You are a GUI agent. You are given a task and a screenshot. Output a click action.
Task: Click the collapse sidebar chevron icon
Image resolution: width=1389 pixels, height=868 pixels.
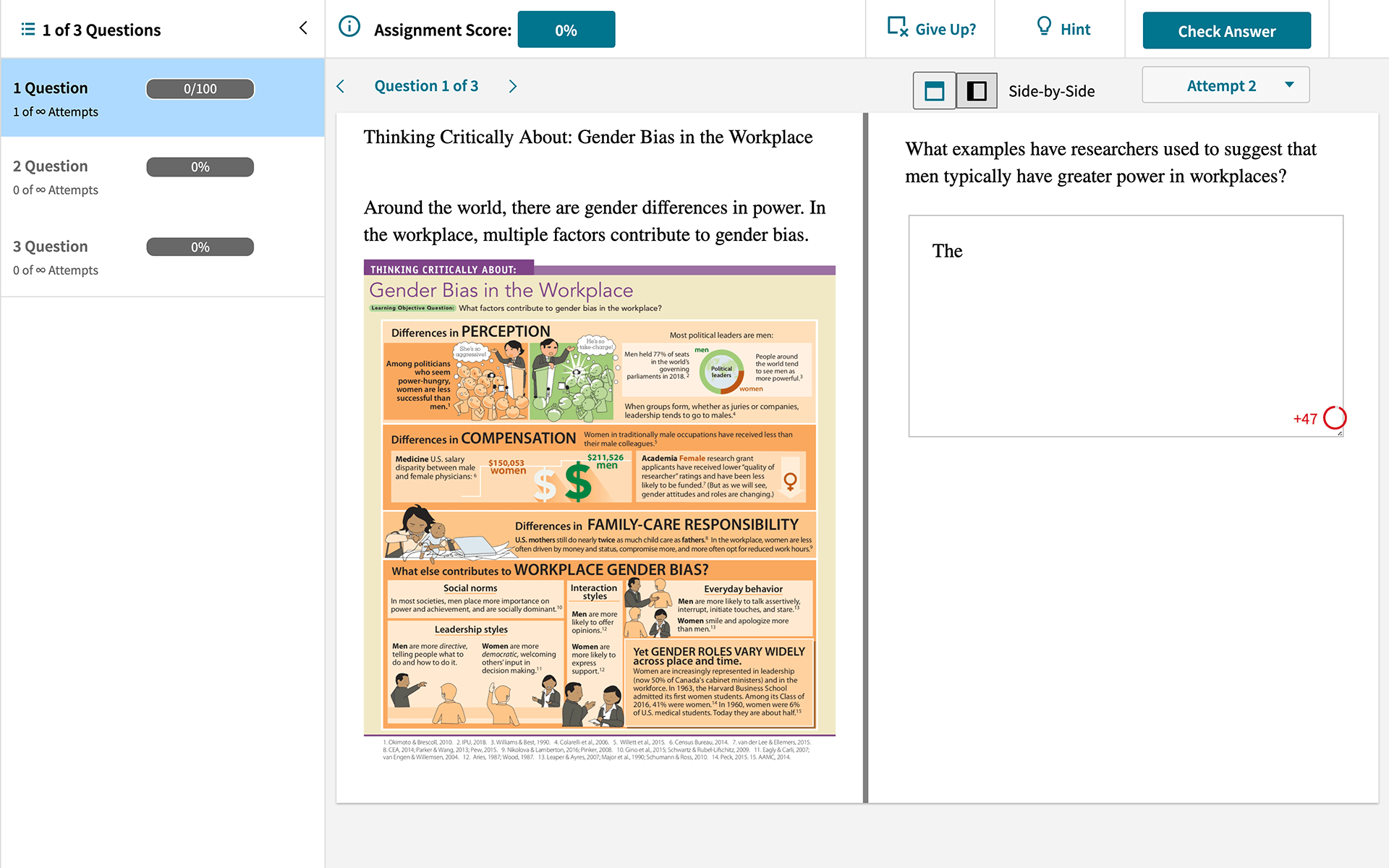click(x=303, y=28)
